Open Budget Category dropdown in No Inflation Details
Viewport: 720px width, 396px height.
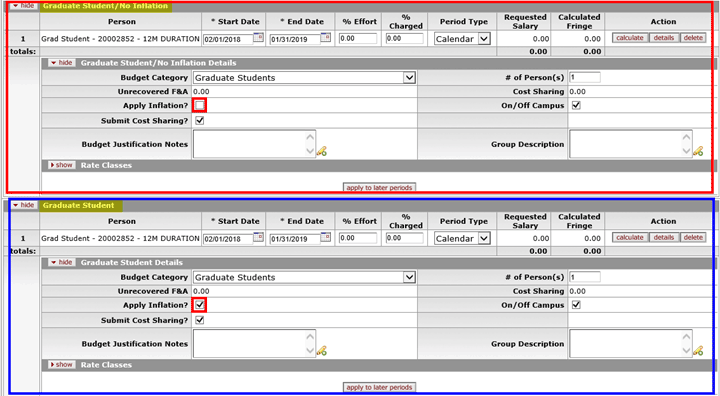(x=304, y=78)
